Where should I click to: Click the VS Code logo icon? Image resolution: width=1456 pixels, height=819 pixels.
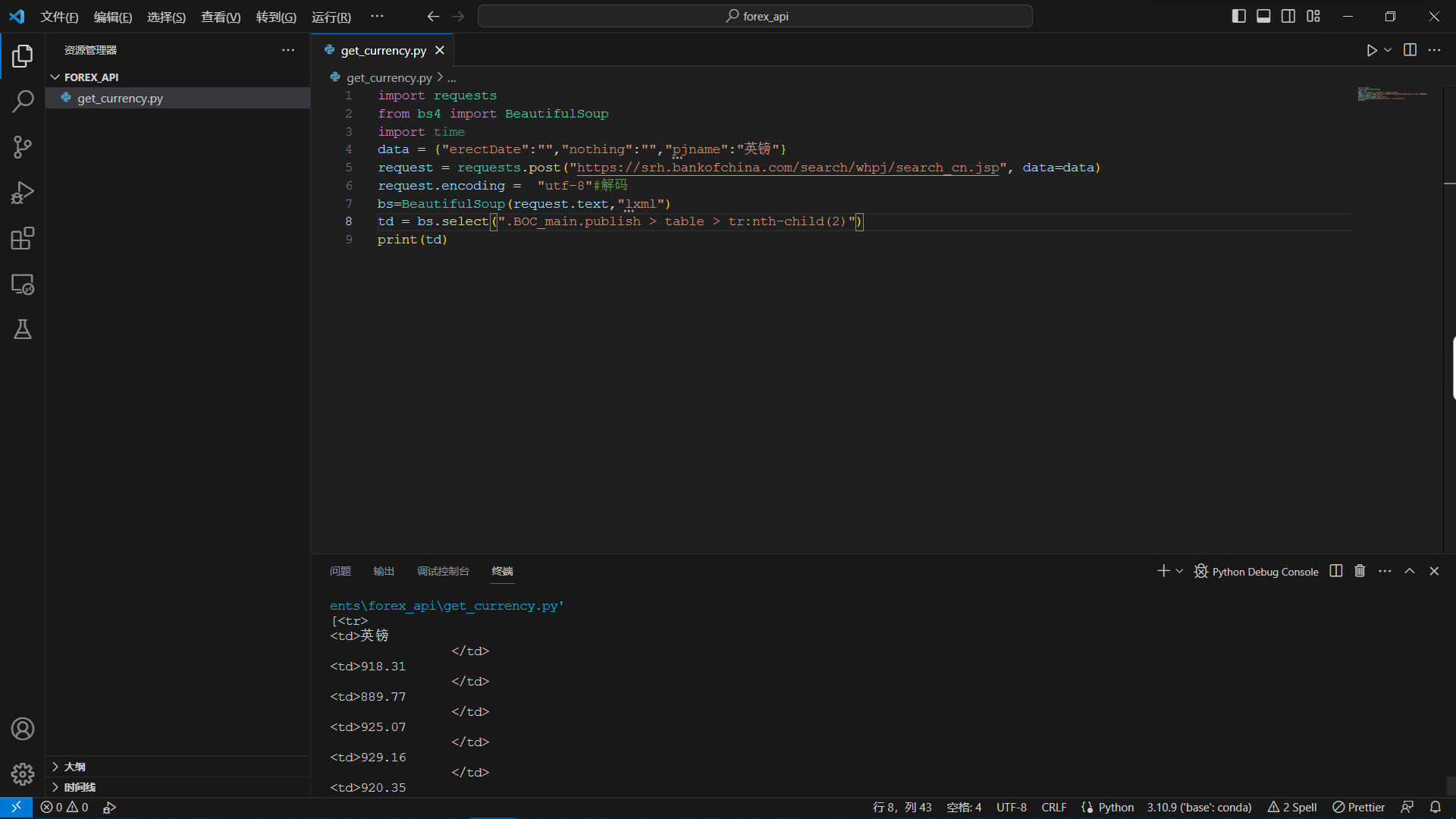17,16
